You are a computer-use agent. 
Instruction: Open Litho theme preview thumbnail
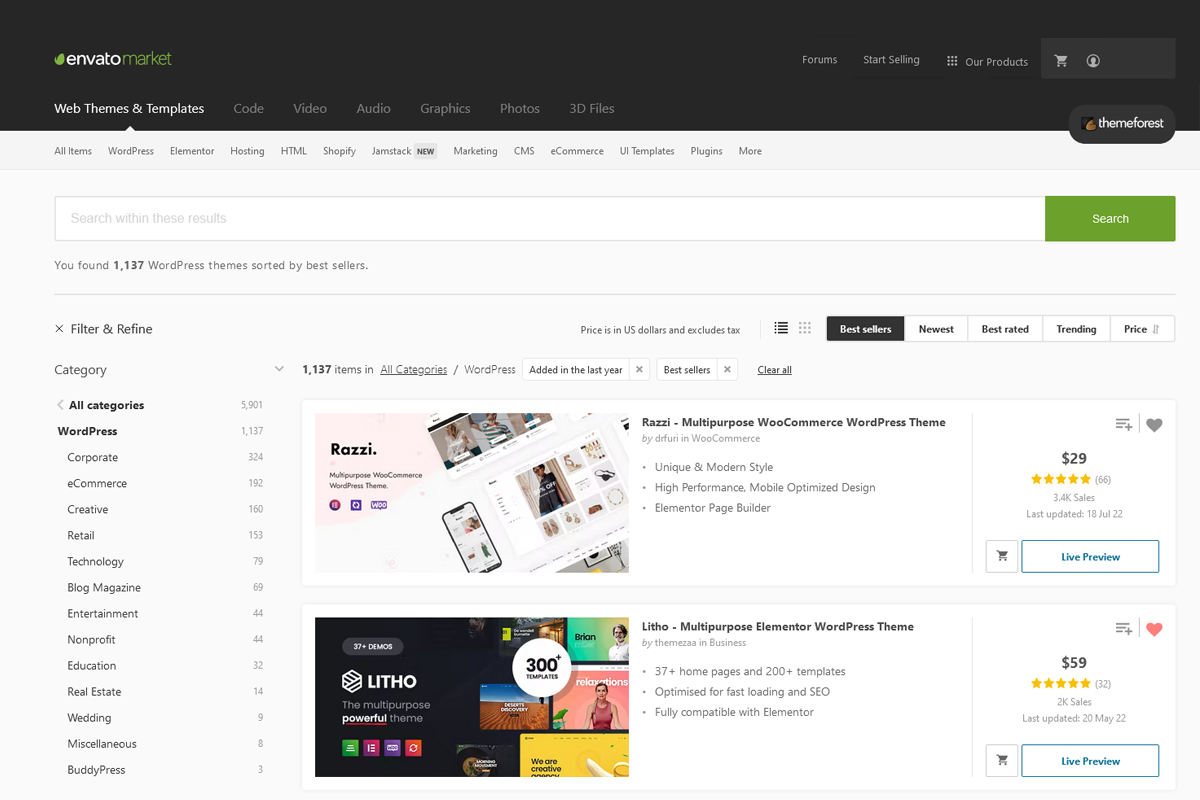472,697
